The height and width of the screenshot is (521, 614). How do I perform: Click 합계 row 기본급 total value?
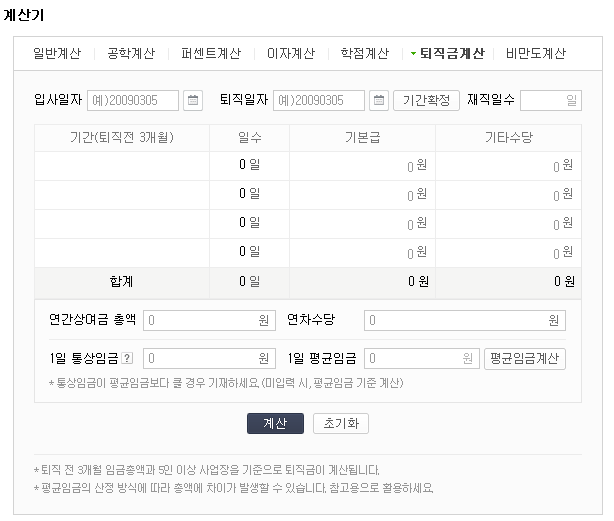418,281
